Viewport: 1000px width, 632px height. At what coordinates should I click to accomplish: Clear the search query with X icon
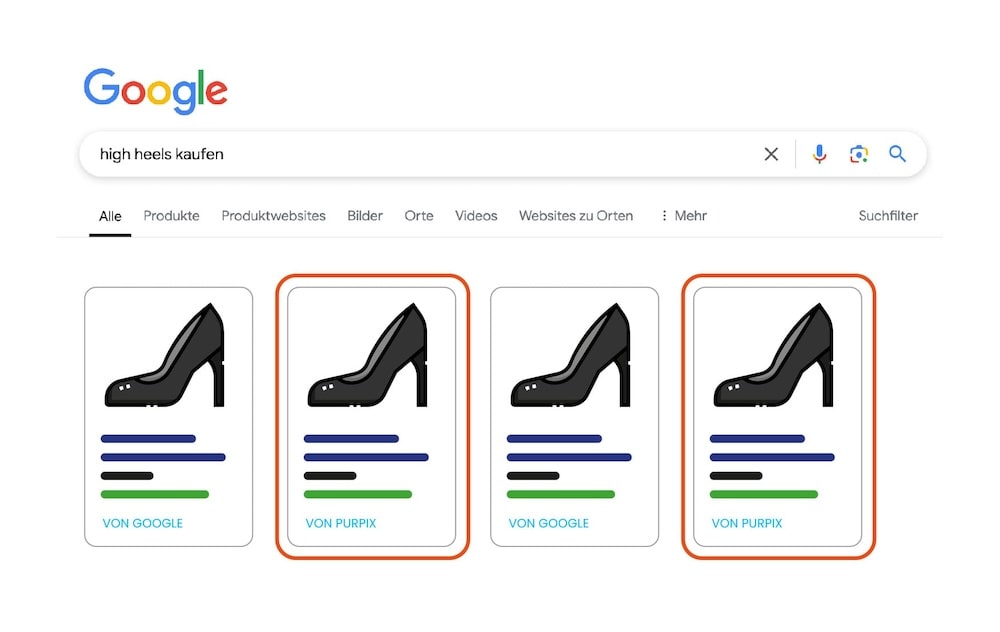771,154
